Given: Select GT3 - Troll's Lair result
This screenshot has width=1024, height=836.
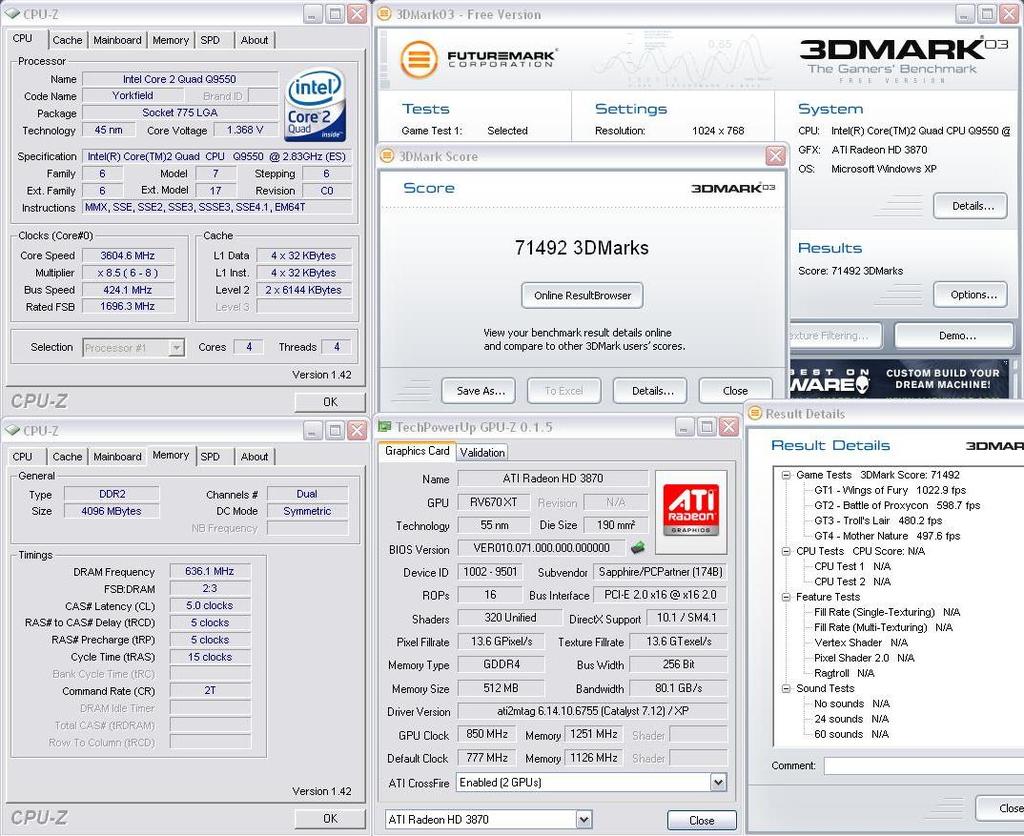Looking at the screenshot, I should (x=878, y=521).
